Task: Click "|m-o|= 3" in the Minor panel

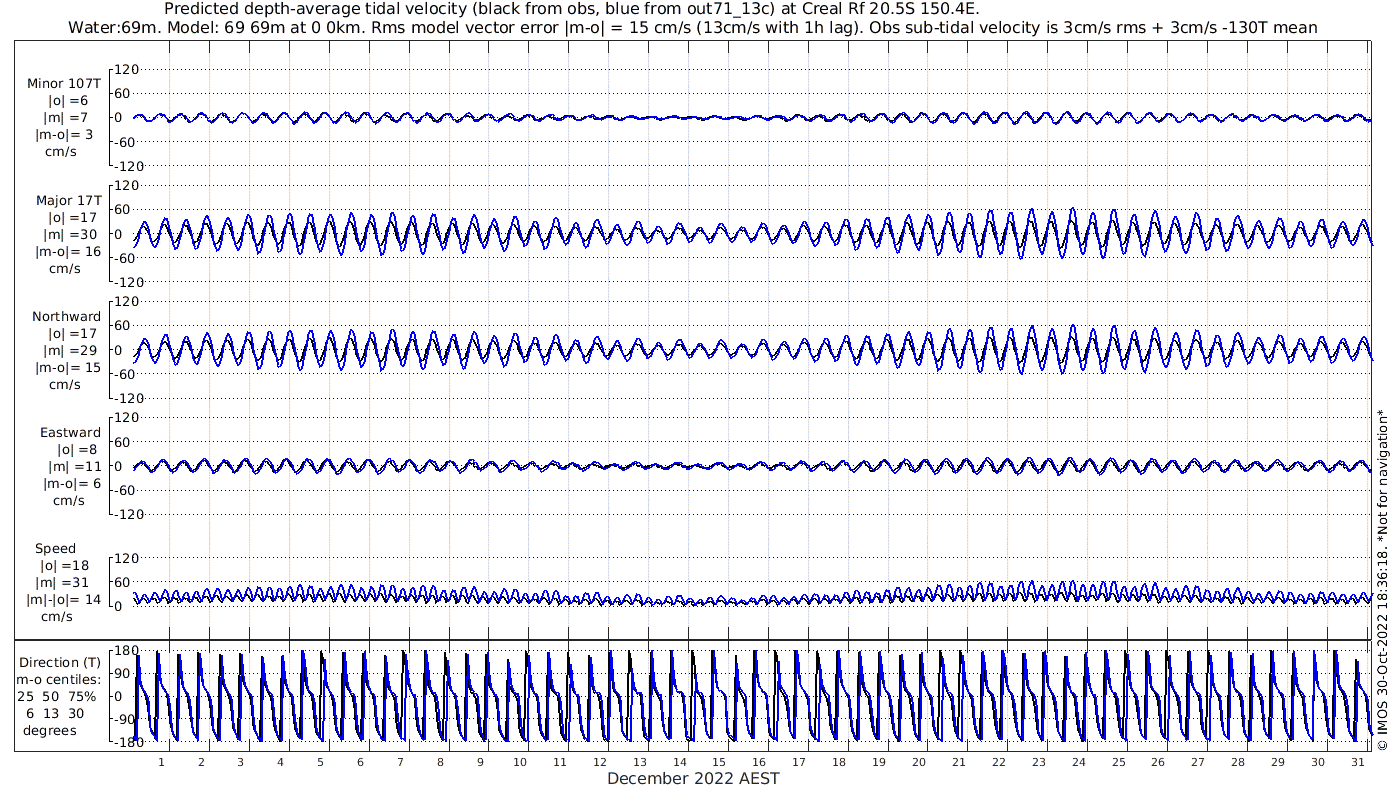Action: (65, 135)
